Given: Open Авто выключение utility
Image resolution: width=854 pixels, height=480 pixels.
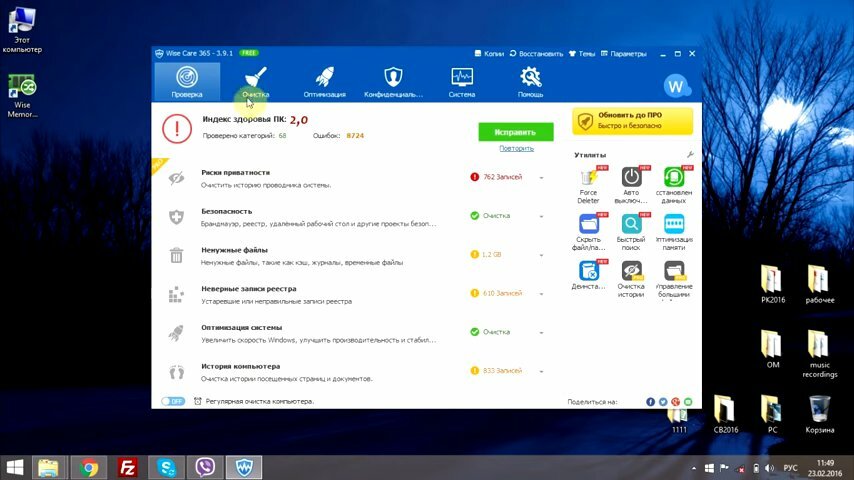Looking at the screenshot, I should [631, 185].
